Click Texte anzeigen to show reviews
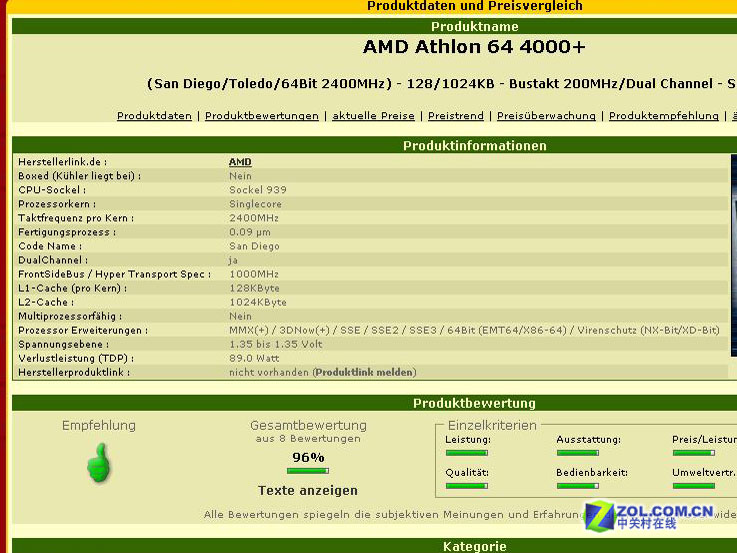The height and width of the screenshot is (553, 737). [308, 491]
